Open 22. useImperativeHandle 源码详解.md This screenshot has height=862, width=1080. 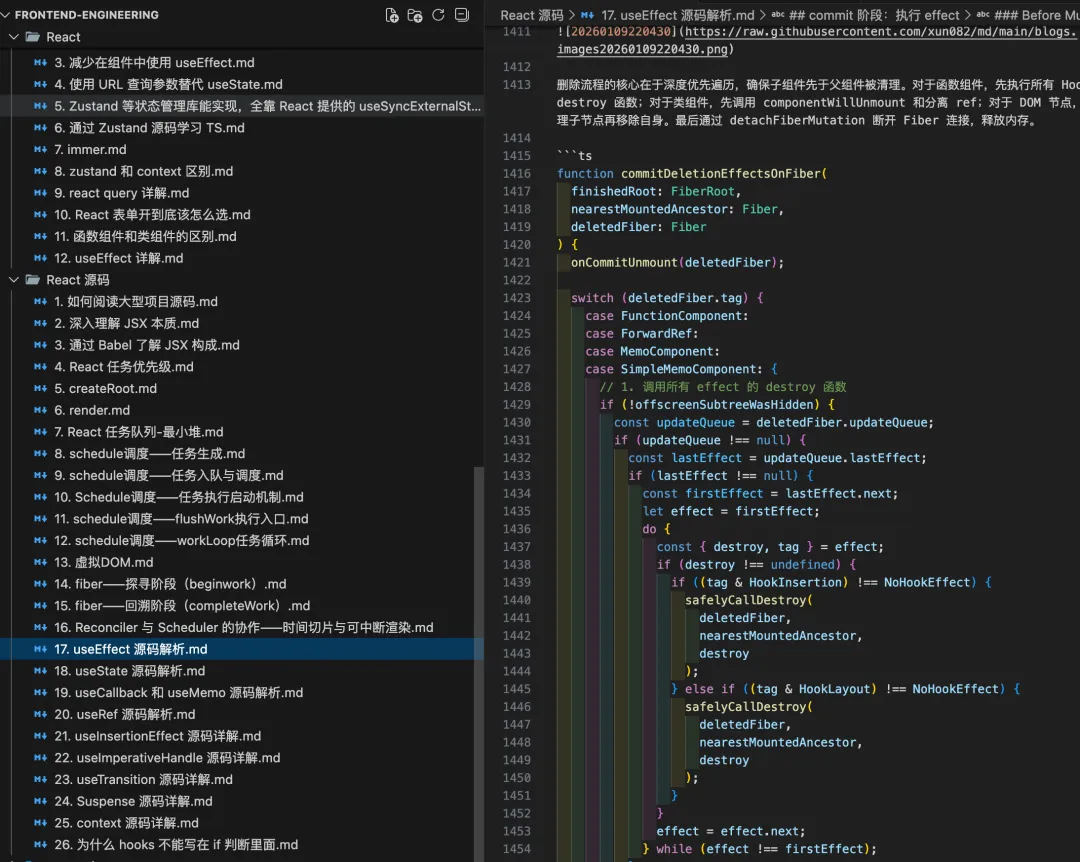(242, 757)
